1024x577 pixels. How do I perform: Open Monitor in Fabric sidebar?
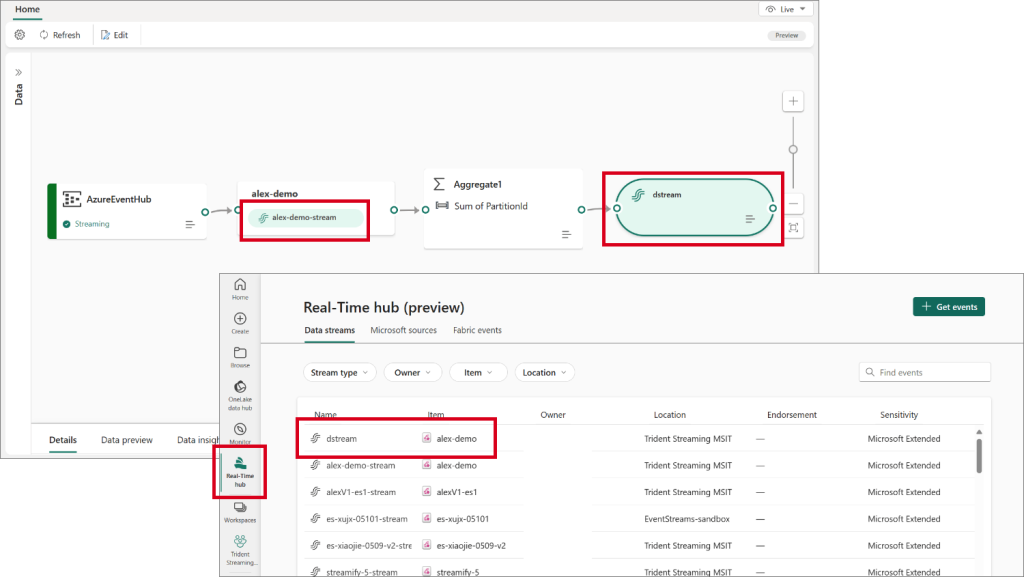pos(240,433)
